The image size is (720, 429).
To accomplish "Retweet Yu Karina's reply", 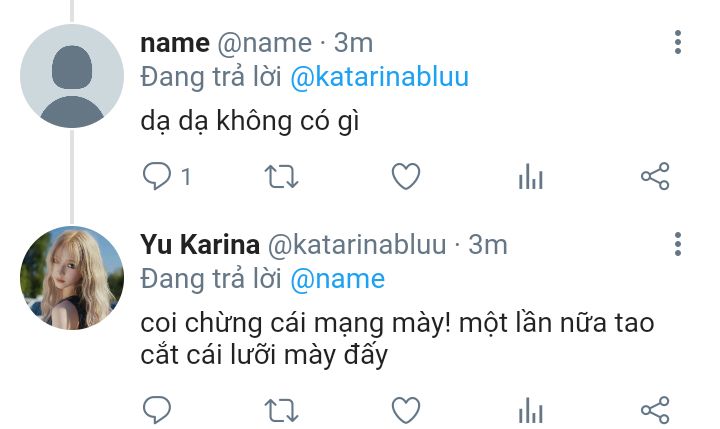I will (x=281, y=410).
